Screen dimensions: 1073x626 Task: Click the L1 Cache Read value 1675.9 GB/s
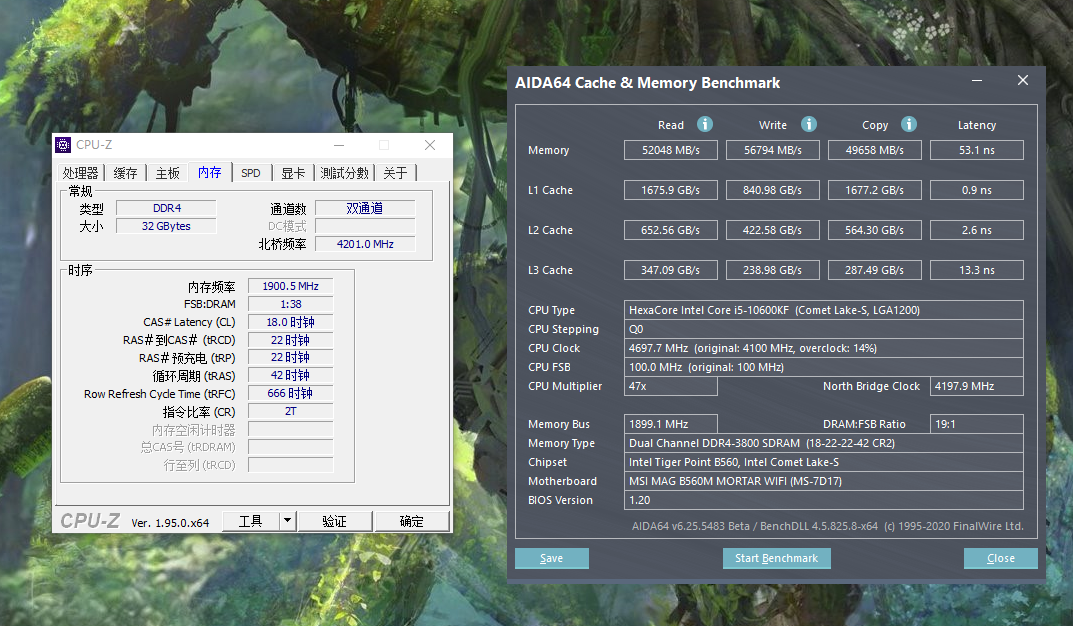click(x=671, y=190)
